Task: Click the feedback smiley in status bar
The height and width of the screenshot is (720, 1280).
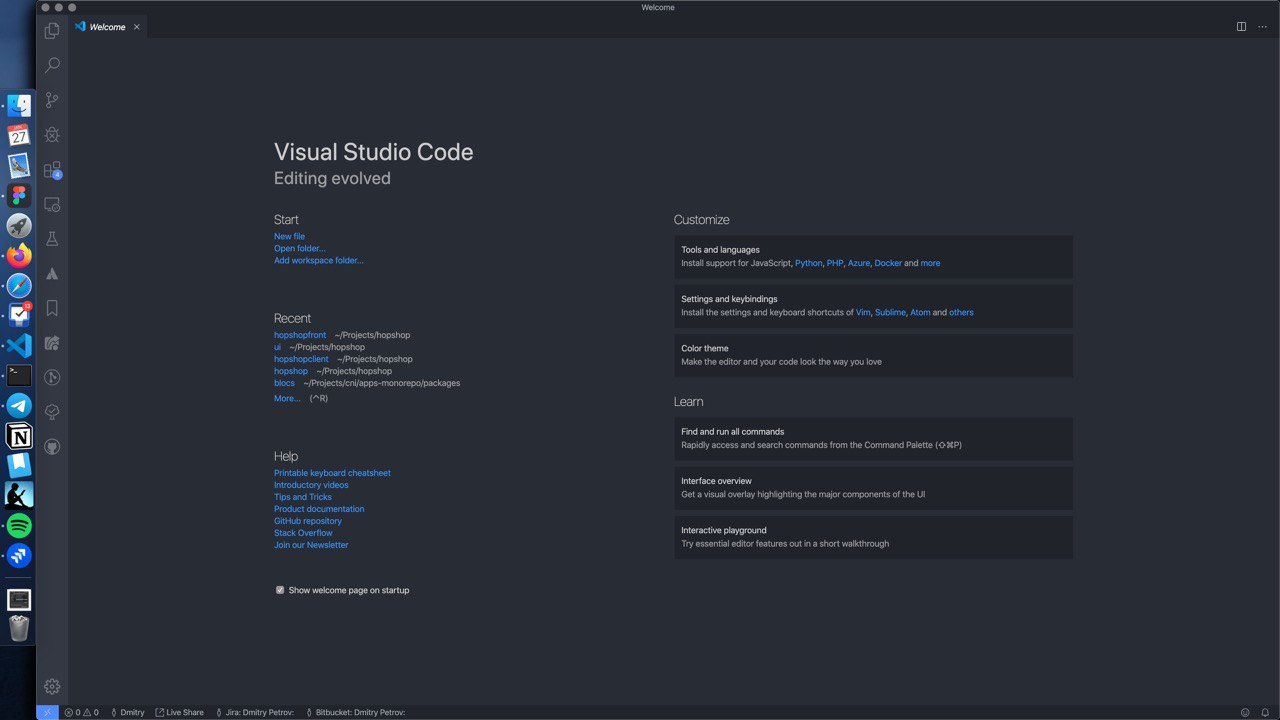Action: 1245,712
